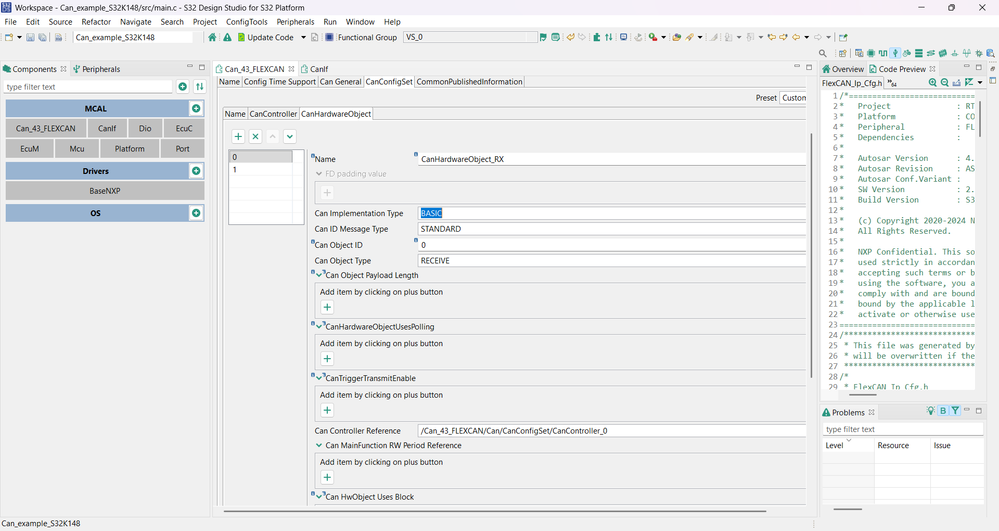
Task: Switch to the Peripherals view tab
Action: click(96, 69)
